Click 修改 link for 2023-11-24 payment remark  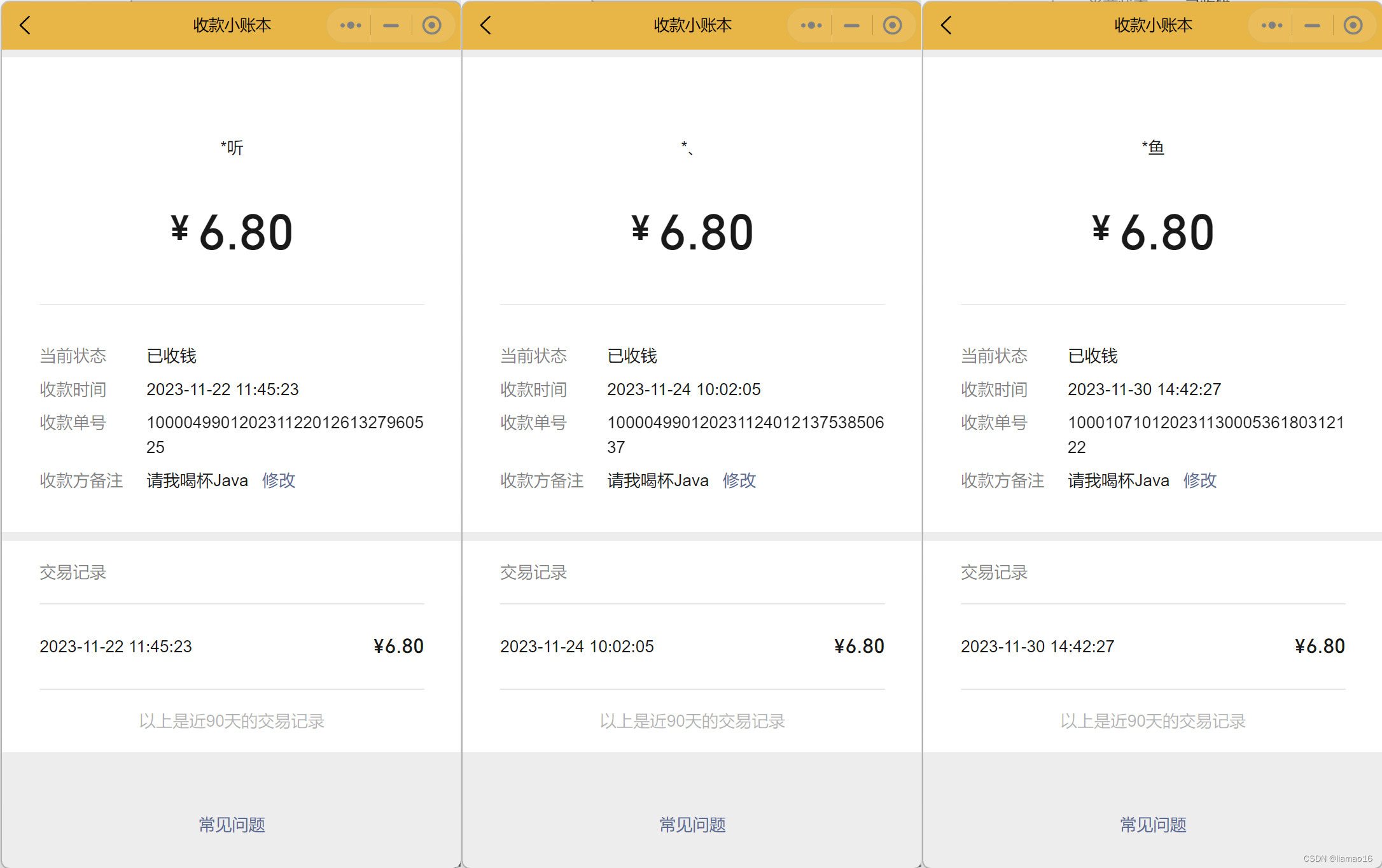tap(739, 480)
